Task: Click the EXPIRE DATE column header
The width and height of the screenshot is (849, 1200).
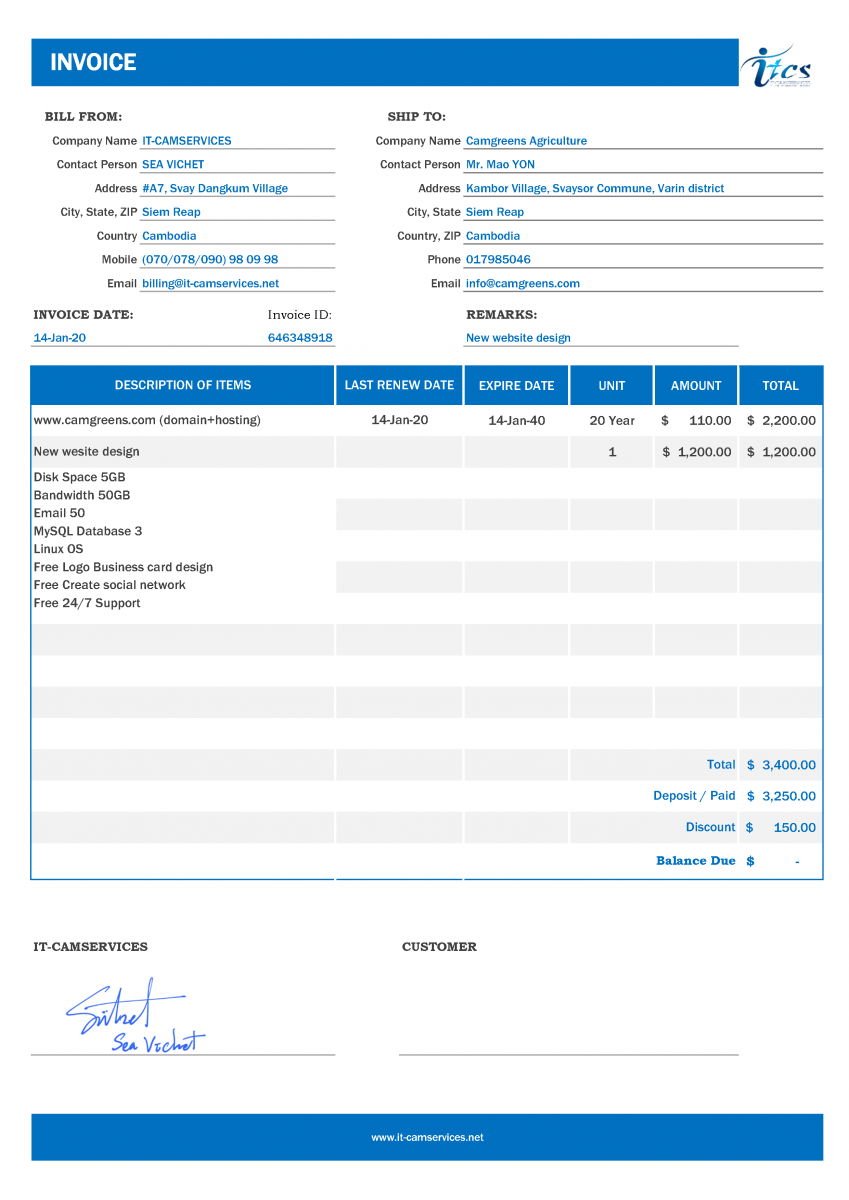Action: tap(516, 385)
